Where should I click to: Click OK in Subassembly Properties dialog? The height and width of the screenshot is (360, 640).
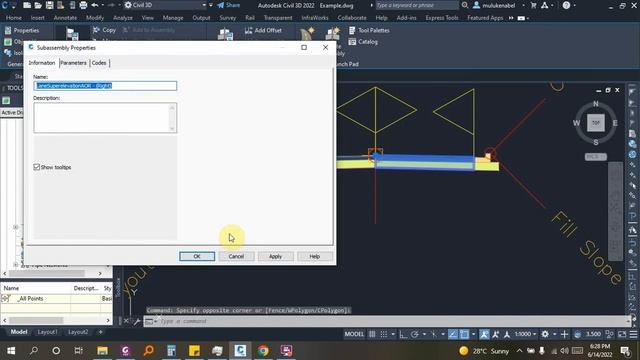tap(197, 256)
